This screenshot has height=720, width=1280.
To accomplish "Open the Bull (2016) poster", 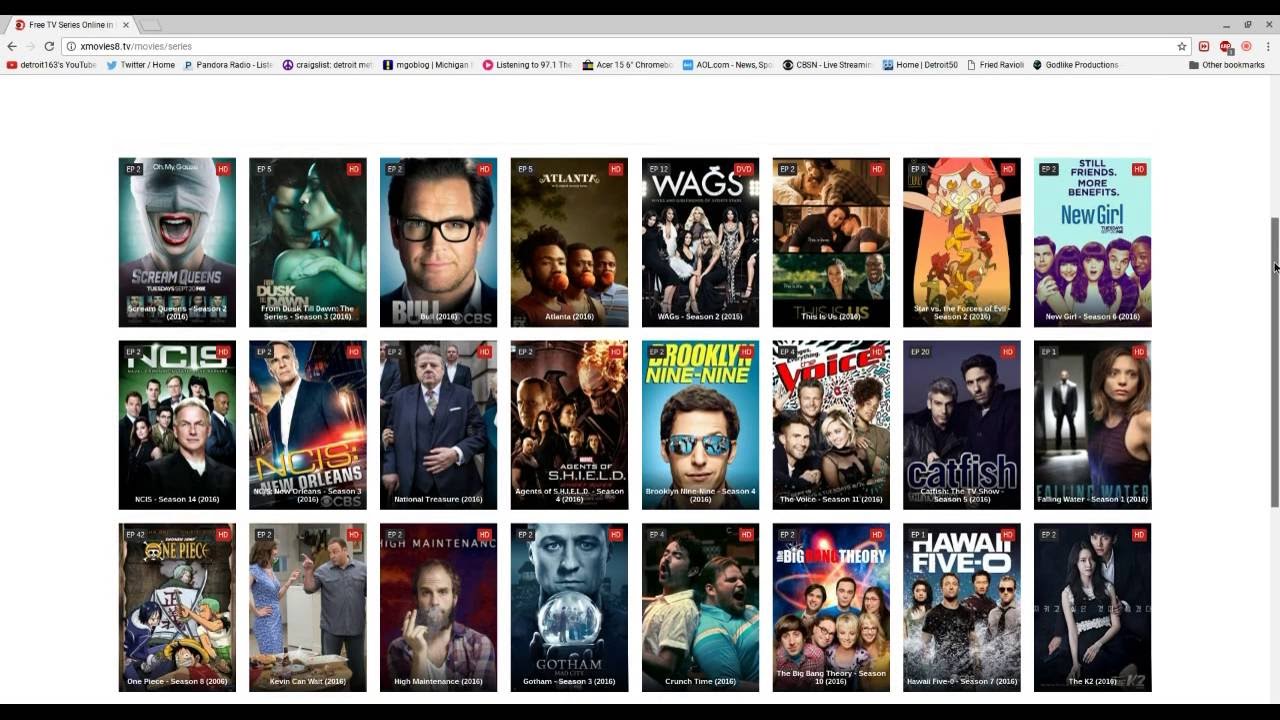I will point(438,242).
